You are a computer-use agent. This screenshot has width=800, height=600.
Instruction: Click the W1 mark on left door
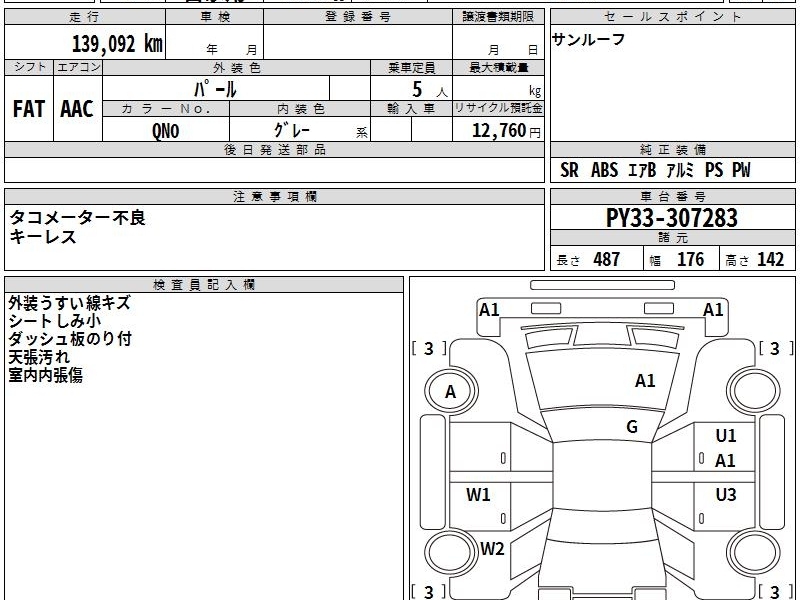click(478, 494)
